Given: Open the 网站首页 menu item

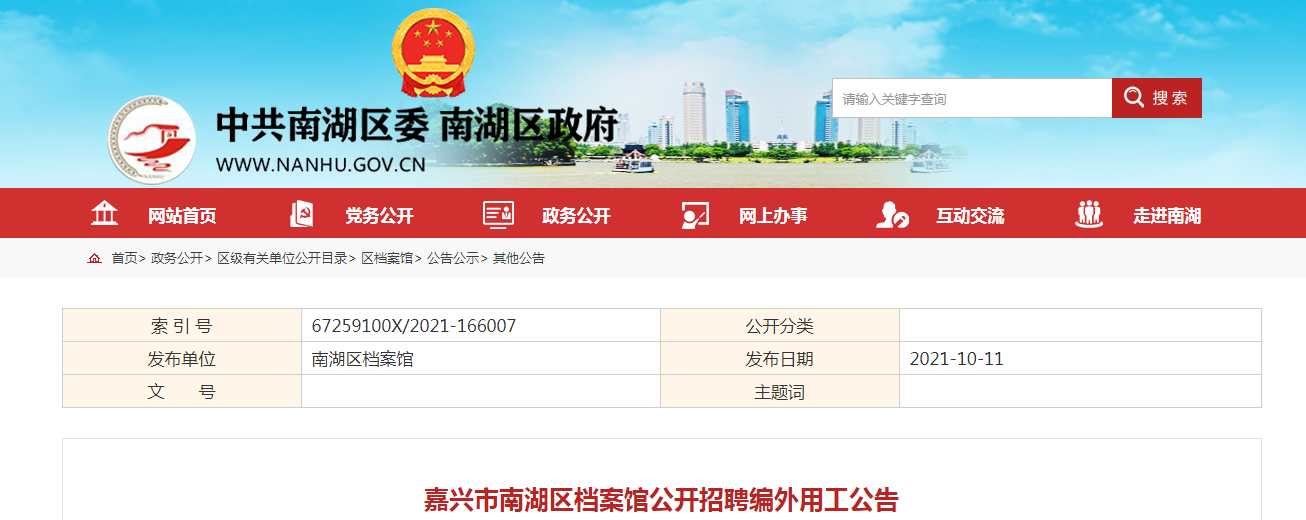Looking at the screenshot, I should point(182,215).
